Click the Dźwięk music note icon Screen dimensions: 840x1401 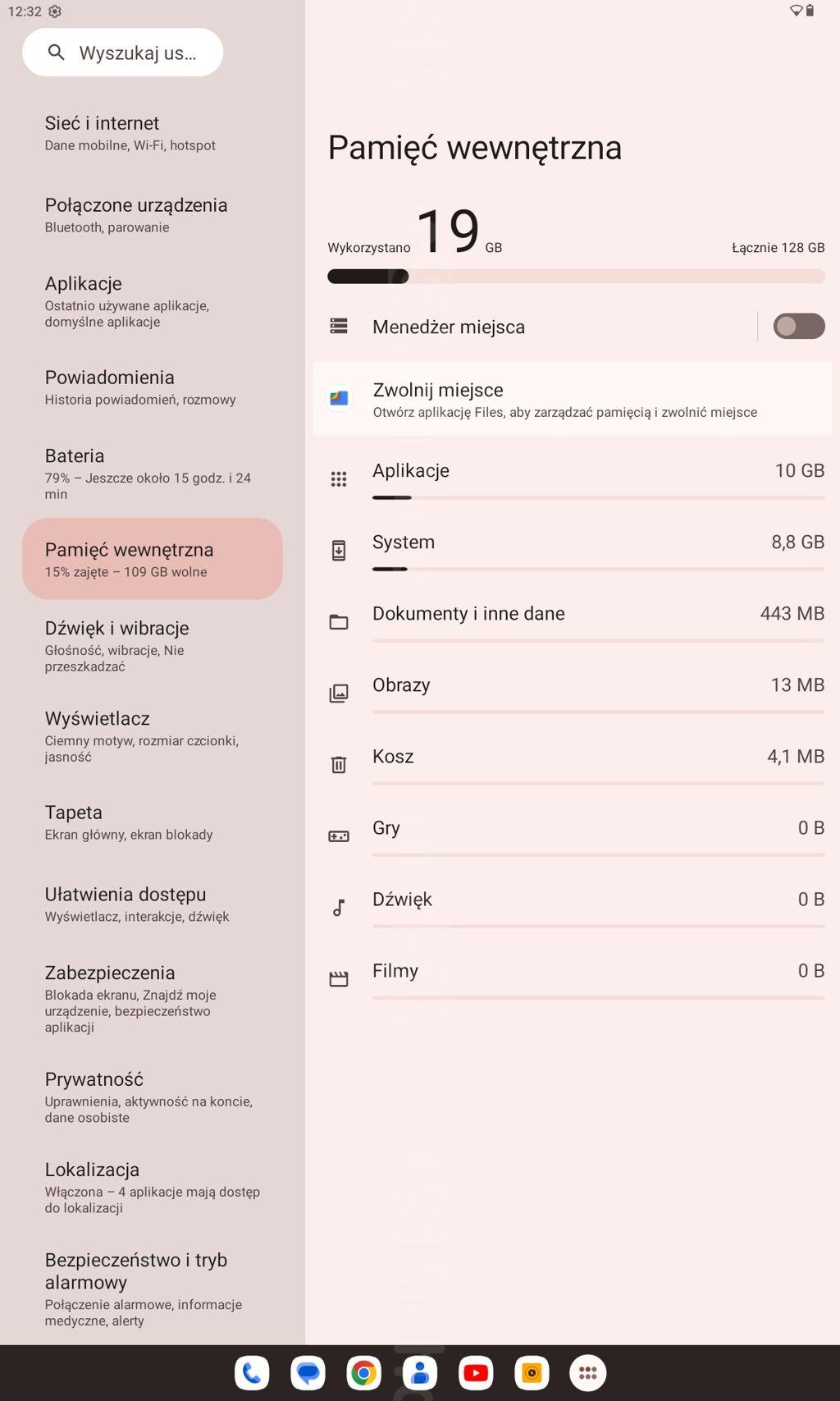tap(339, 908)
